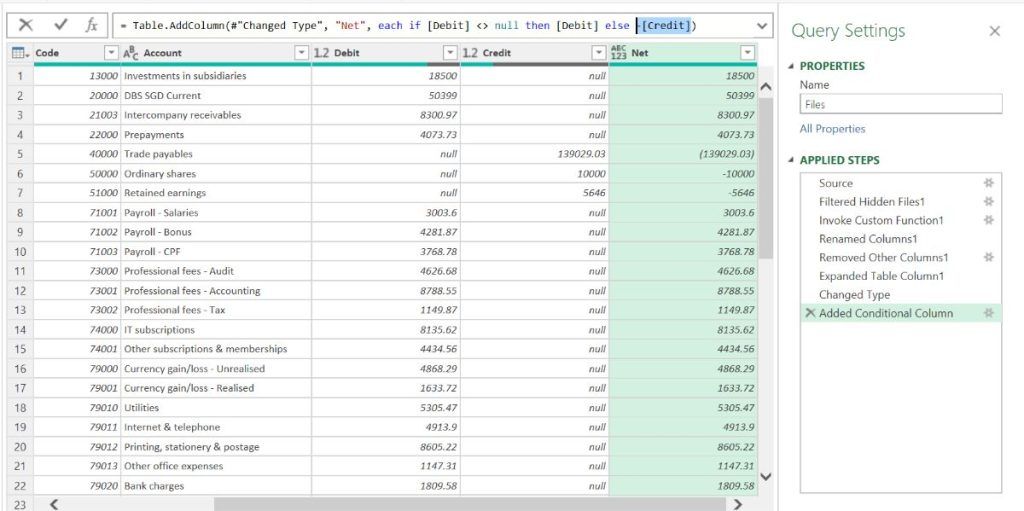1024x511 pixels.
Task: Click the Debit value 50399
Action: 386,95
